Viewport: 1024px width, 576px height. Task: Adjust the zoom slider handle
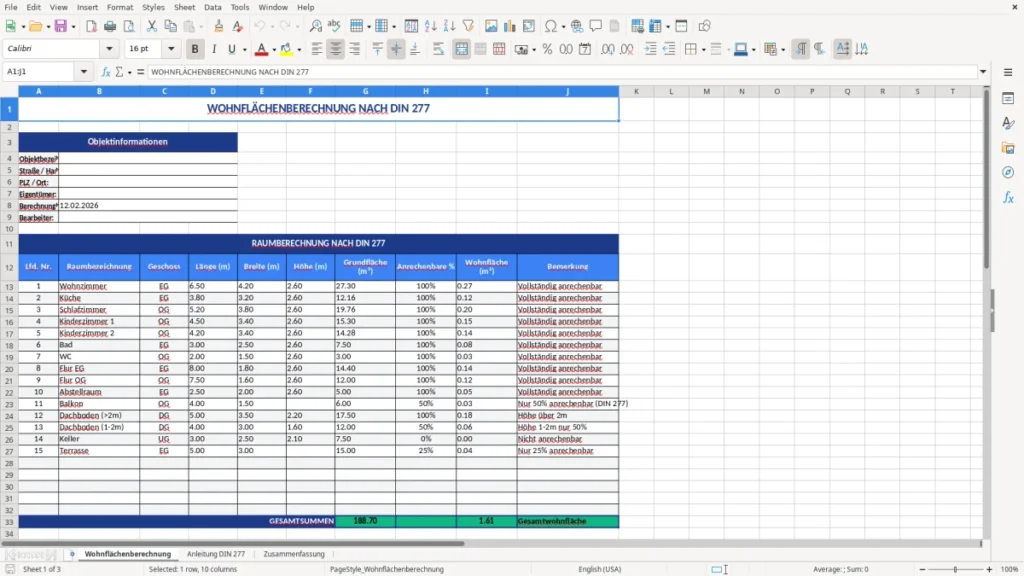click(955, 569)
